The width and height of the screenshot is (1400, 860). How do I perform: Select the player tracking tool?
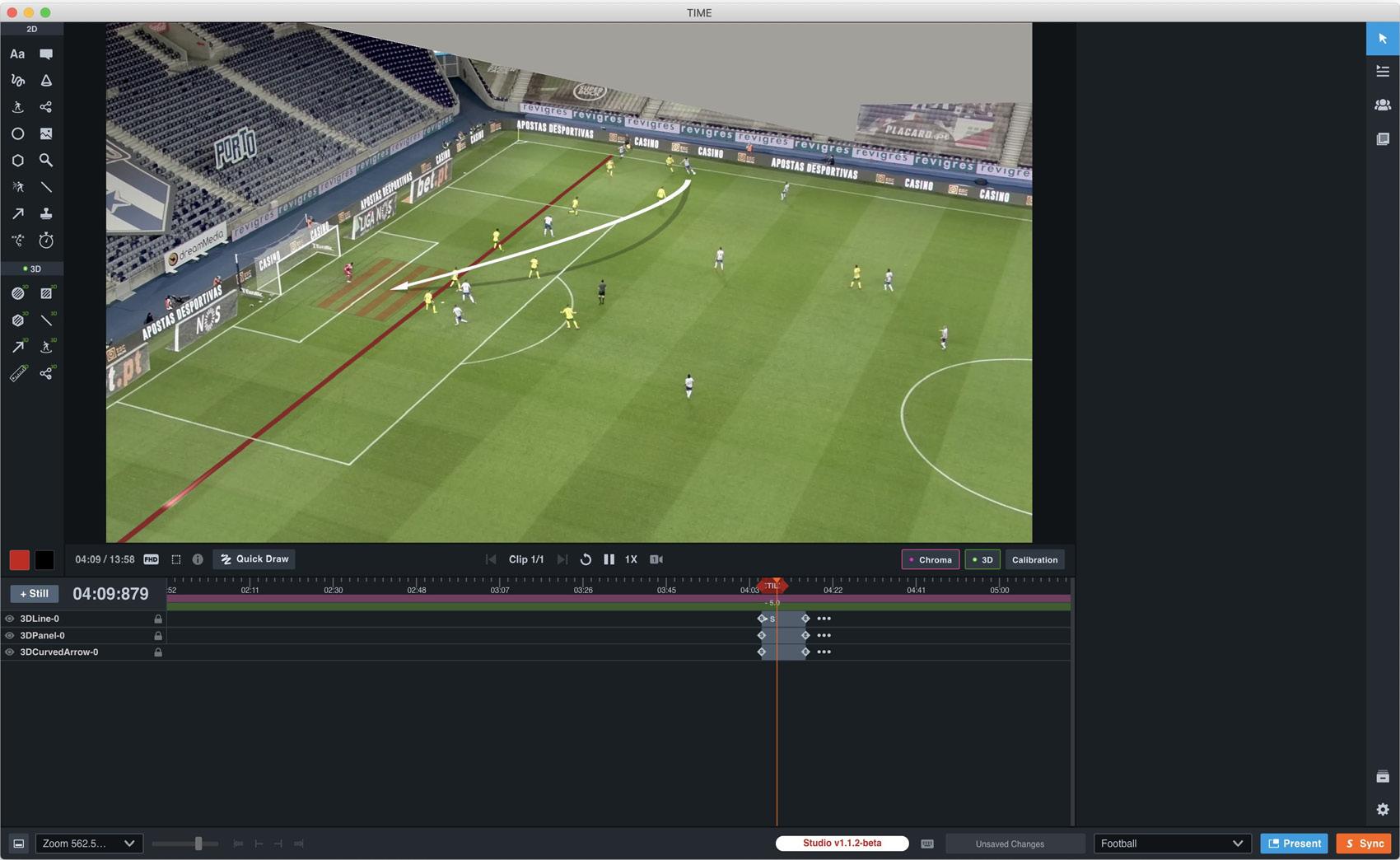click(17, 187)
